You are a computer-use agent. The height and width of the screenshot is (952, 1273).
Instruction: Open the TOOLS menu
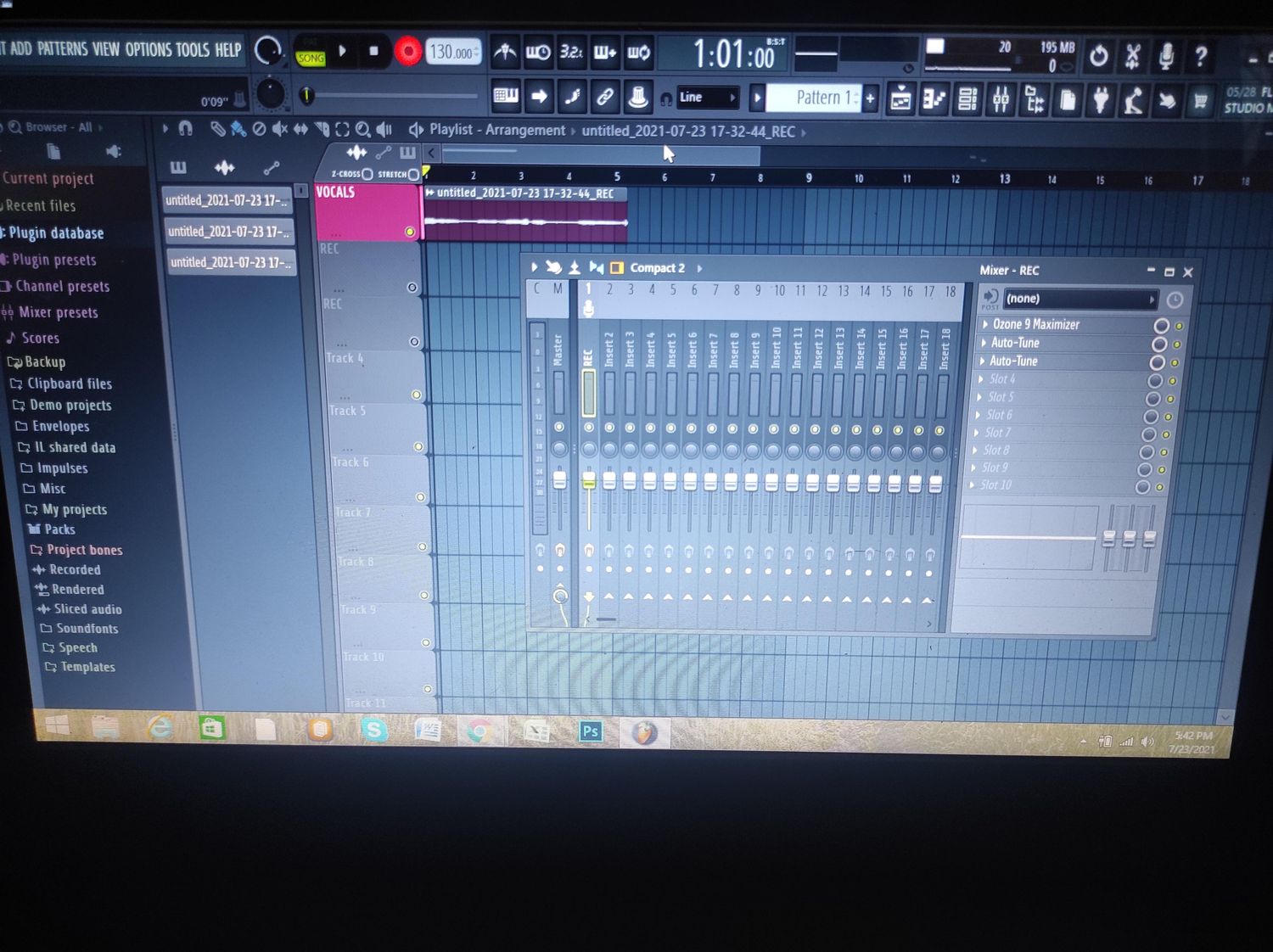pyautogui.click(x=193, y=50)
